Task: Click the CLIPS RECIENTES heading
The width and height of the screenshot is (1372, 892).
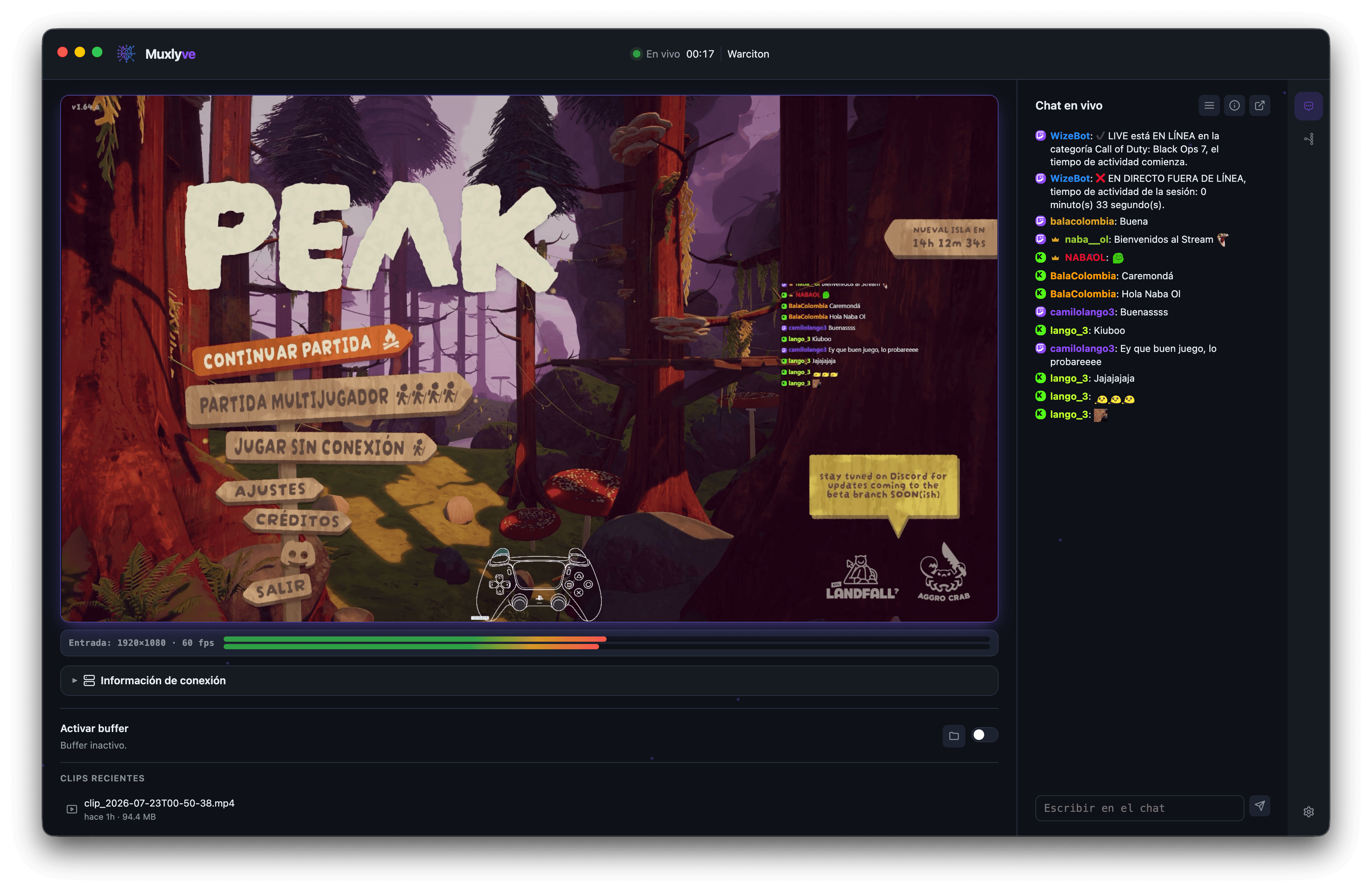Action: (103, 778)
